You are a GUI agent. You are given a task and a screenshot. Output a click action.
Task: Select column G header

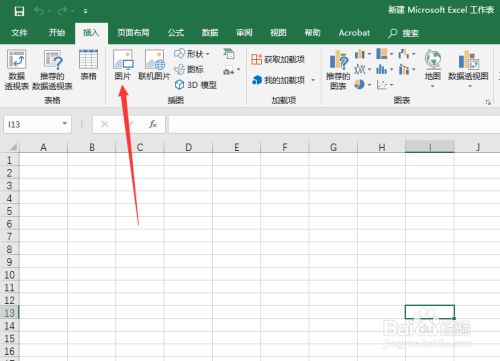tap(333, 147)
